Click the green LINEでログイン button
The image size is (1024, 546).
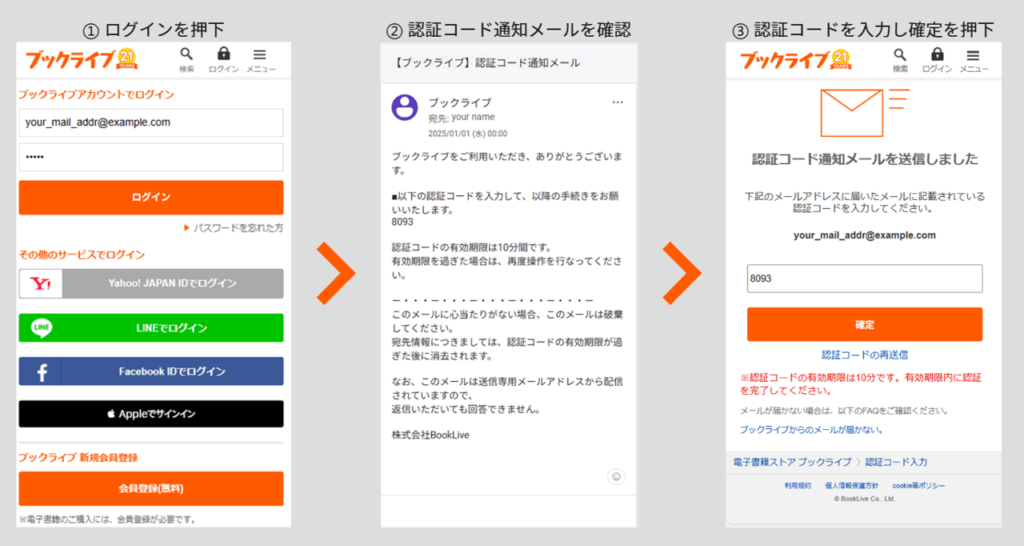(151, 328)
